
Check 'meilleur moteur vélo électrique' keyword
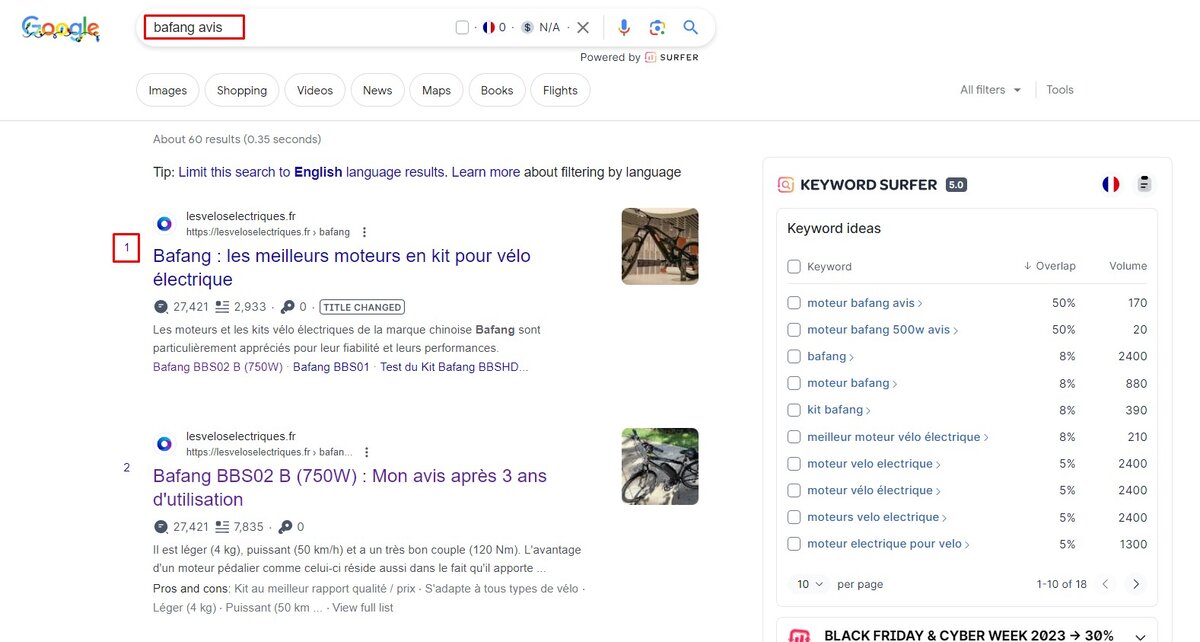tap(794, 437)
